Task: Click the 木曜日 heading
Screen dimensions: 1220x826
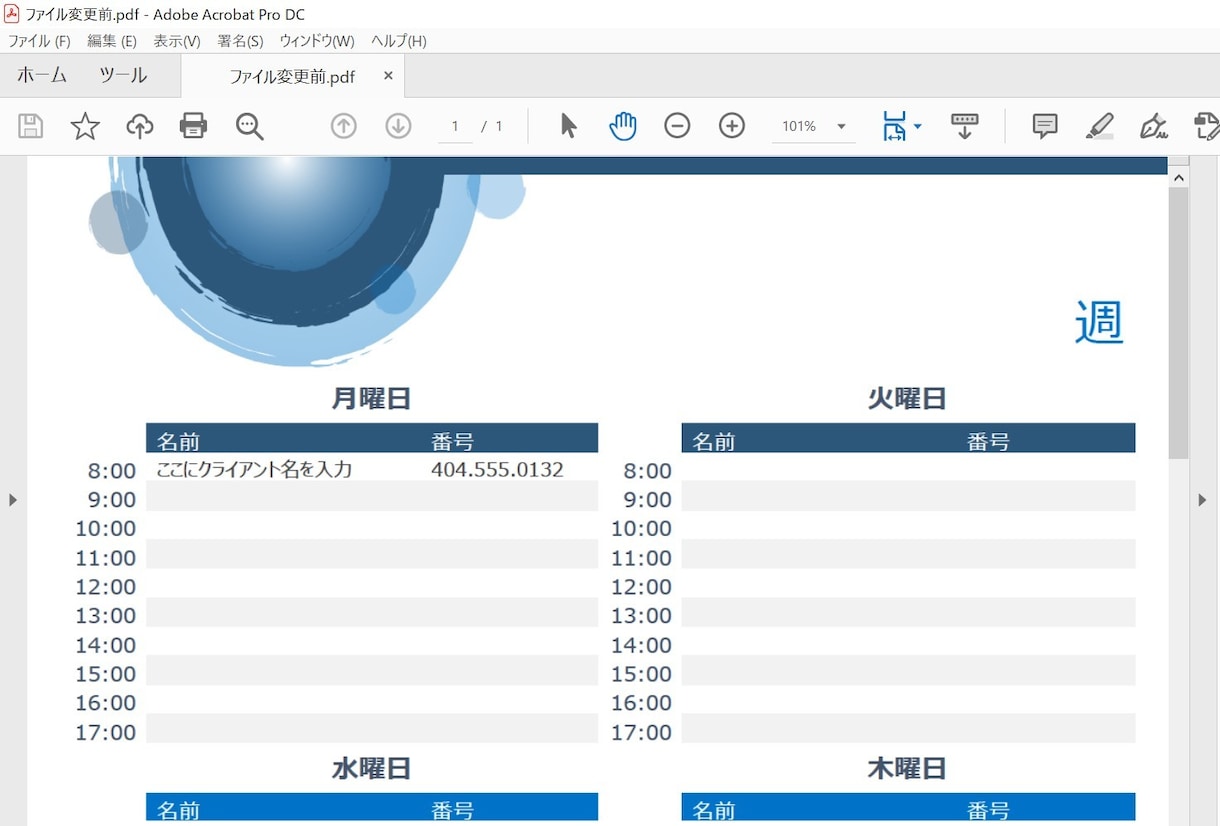Action: coord(907,768)
